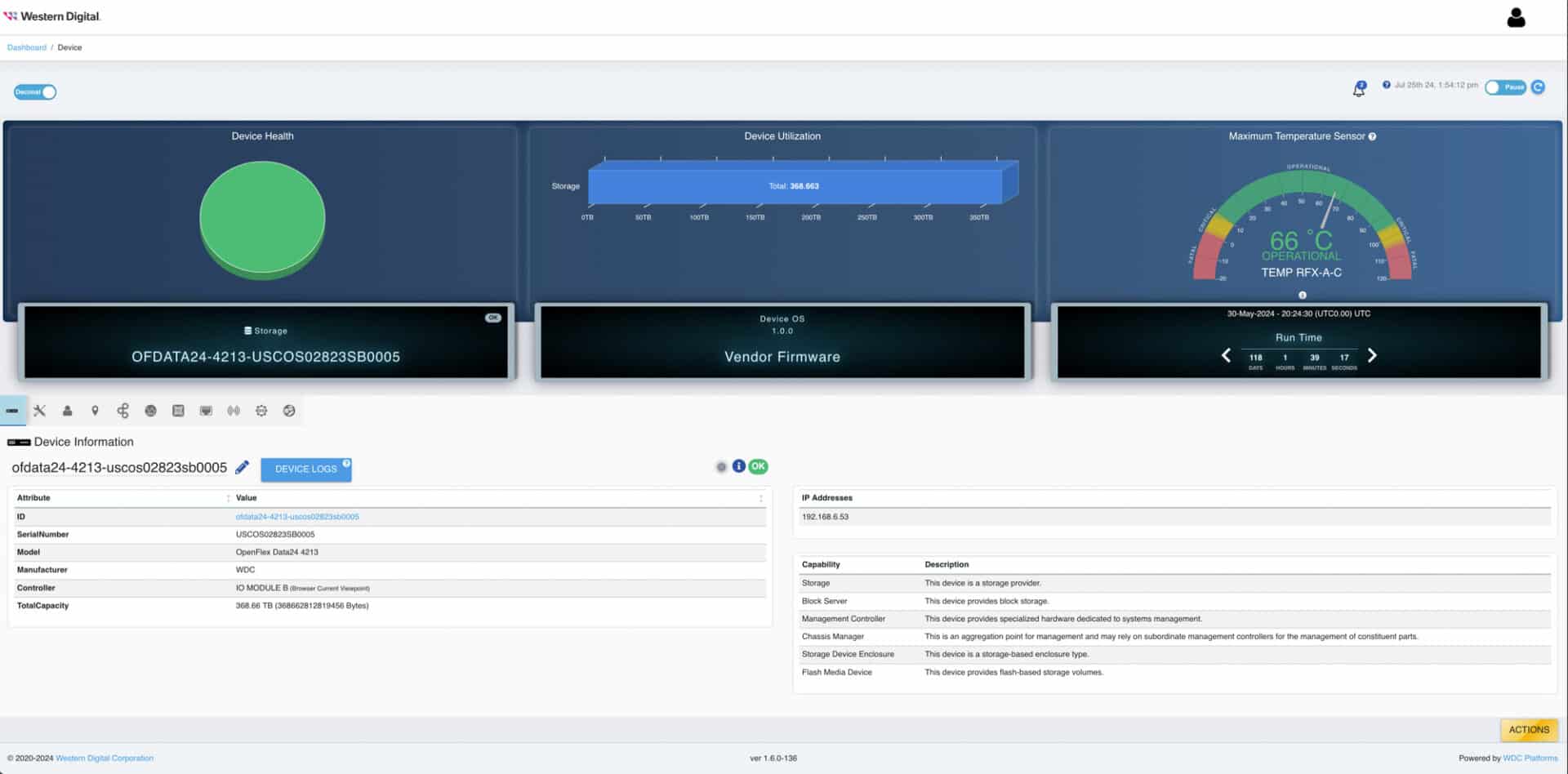1568x774 pixels.
Task: Click the green OK status badge
Action: point(759,466)
